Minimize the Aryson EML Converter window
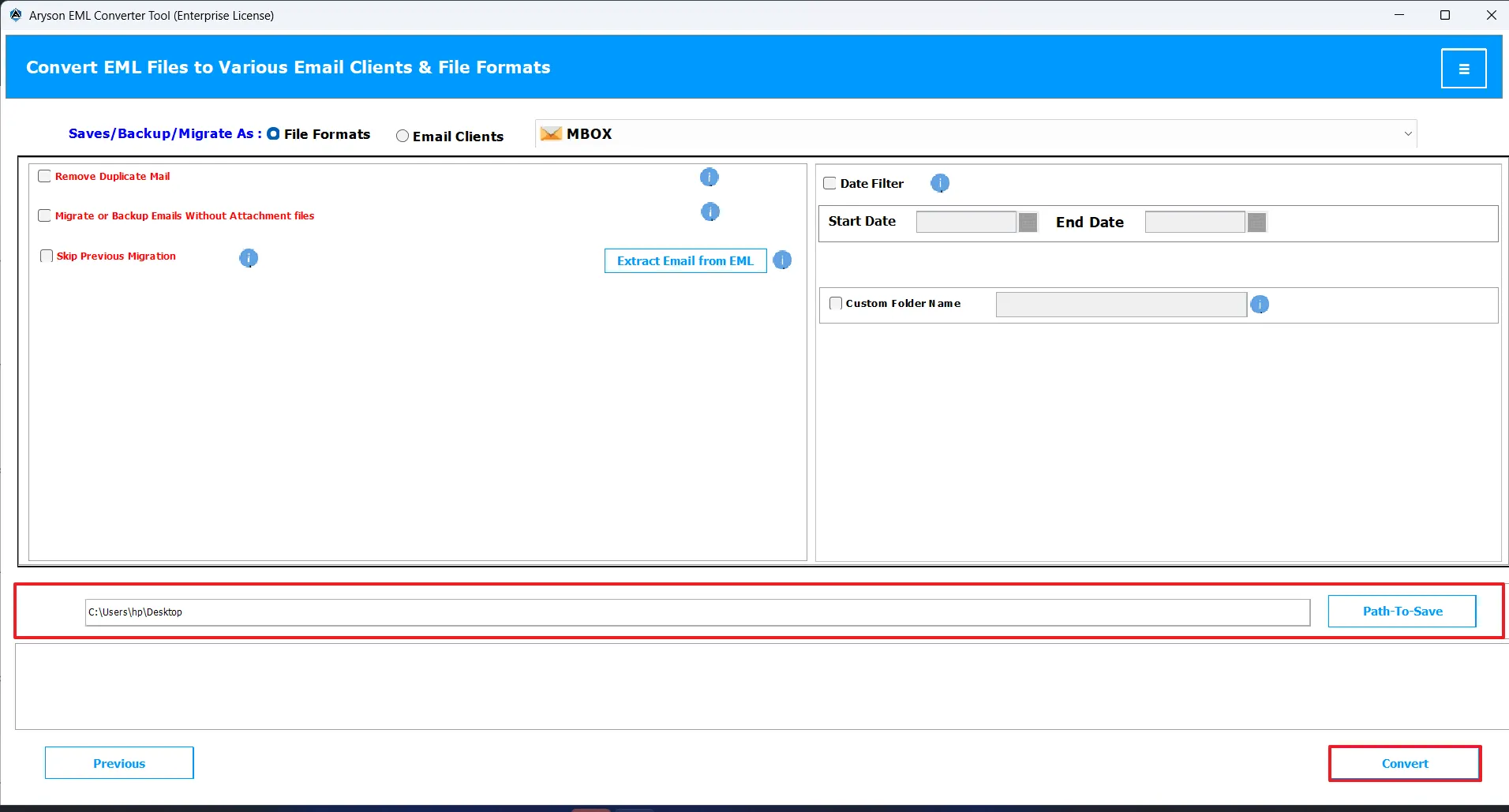Image resolution: width=1509 pixels, height=812 pixels. point(1399,15)
